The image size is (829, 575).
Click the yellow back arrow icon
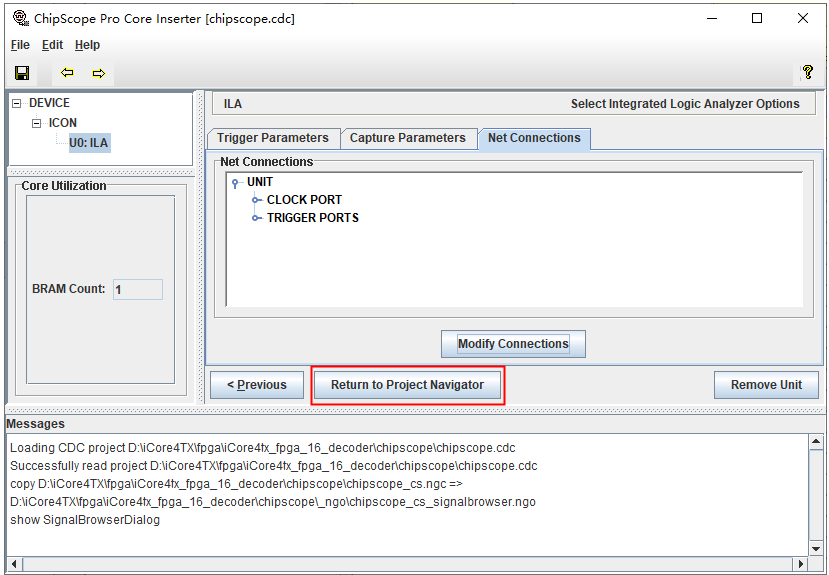pyautogui.click(x=67, y=73)
